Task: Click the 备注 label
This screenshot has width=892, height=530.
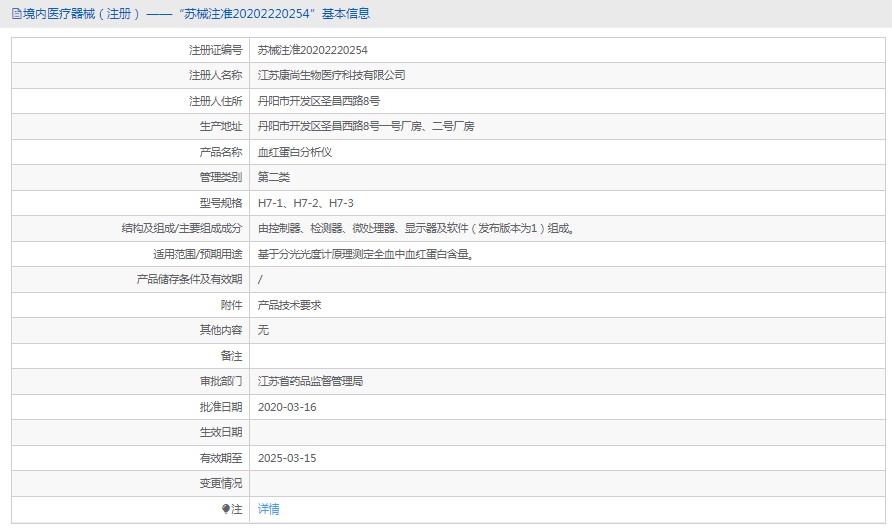Action: coord(232,356)
